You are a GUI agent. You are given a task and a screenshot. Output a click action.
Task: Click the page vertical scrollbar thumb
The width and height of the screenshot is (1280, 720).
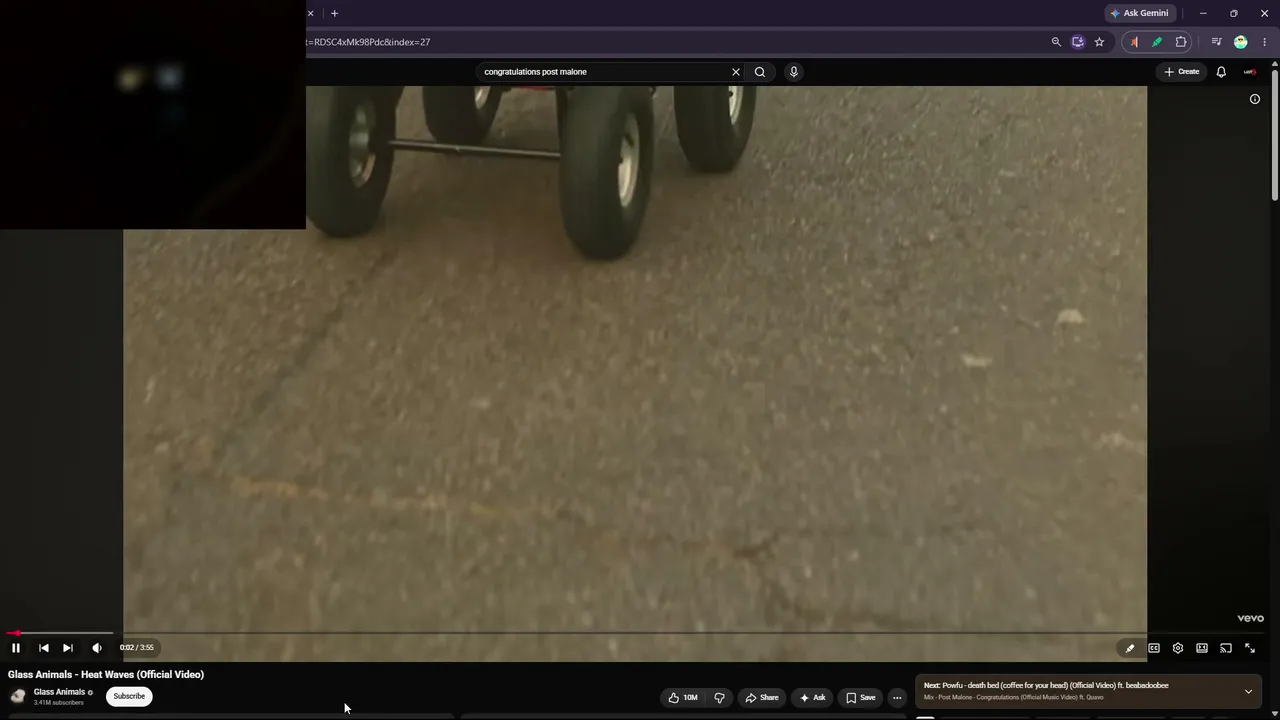(x=1275, y=135)
